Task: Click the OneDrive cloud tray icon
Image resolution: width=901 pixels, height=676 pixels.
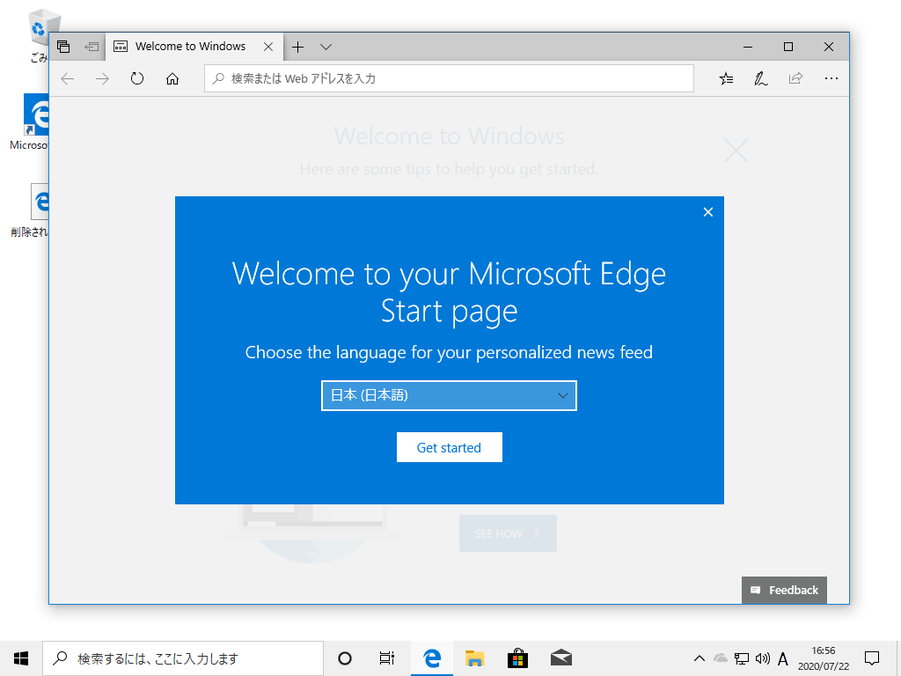Action: pos(721,659)
